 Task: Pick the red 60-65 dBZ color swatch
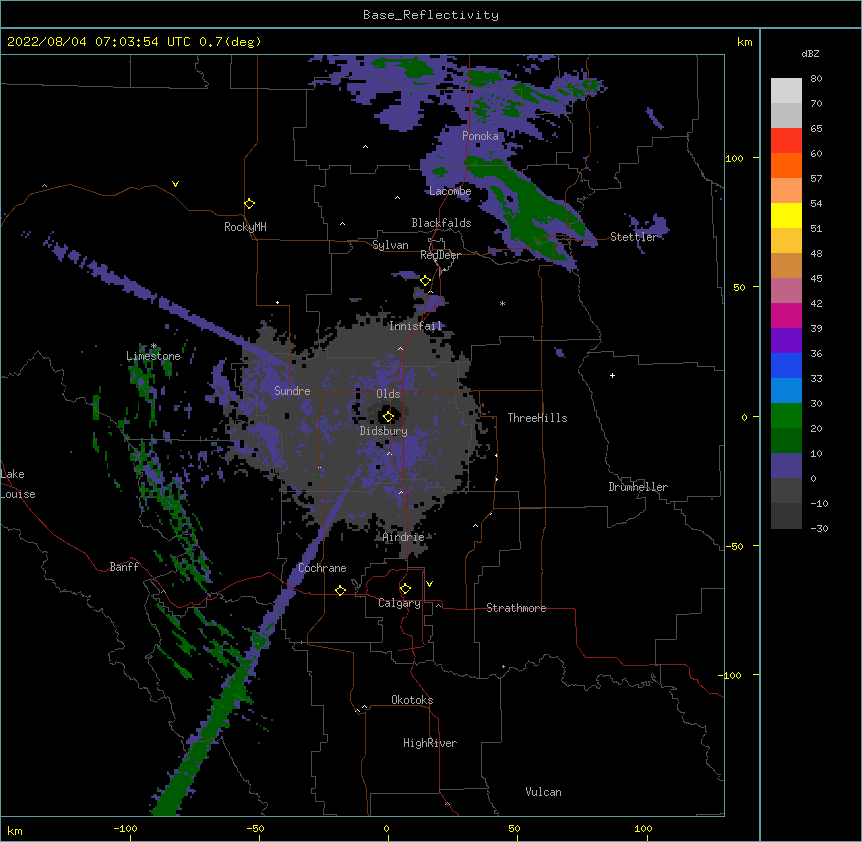point(786,141)
